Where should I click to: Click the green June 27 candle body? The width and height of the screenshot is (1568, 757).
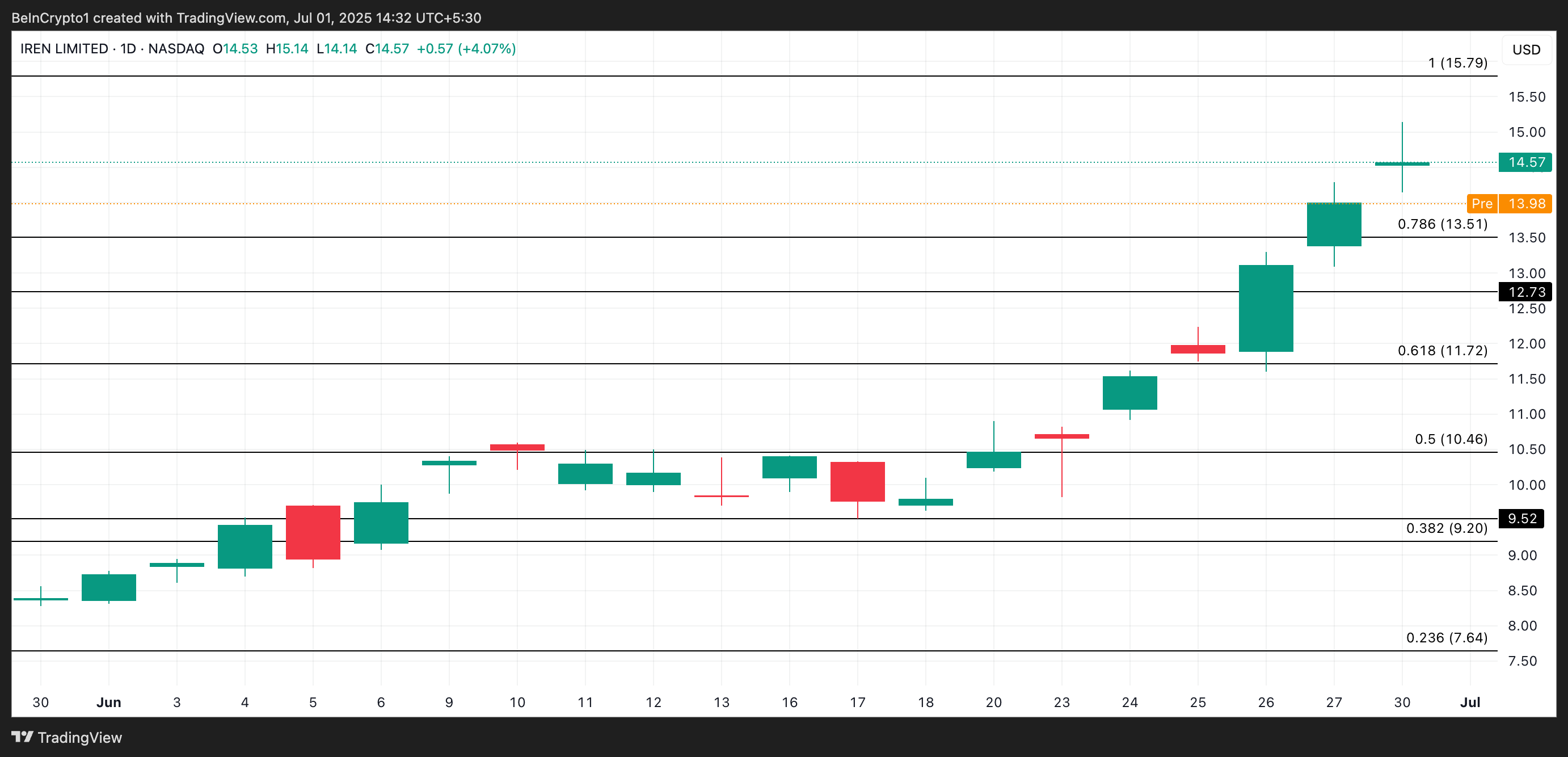pyautogui.click(x=1334, y=224)
